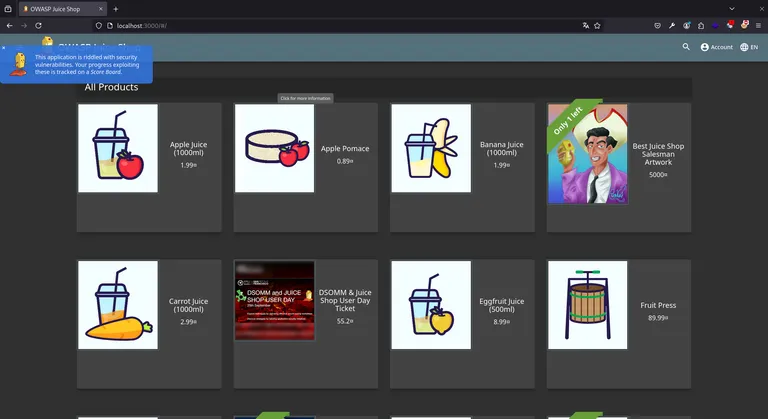768x419 pixels.
Task: Click the 'Eggfruit Juice (500ml)' name
Action: (502, 305)
